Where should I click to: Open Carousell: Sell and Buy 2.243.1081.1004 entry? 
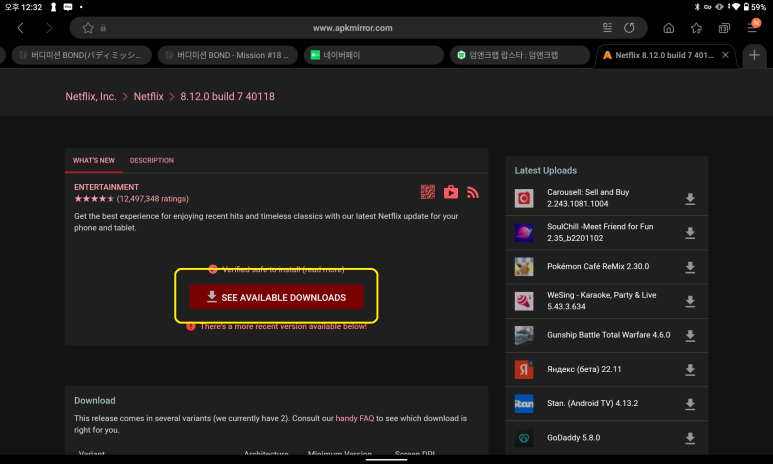pos(588,198)
